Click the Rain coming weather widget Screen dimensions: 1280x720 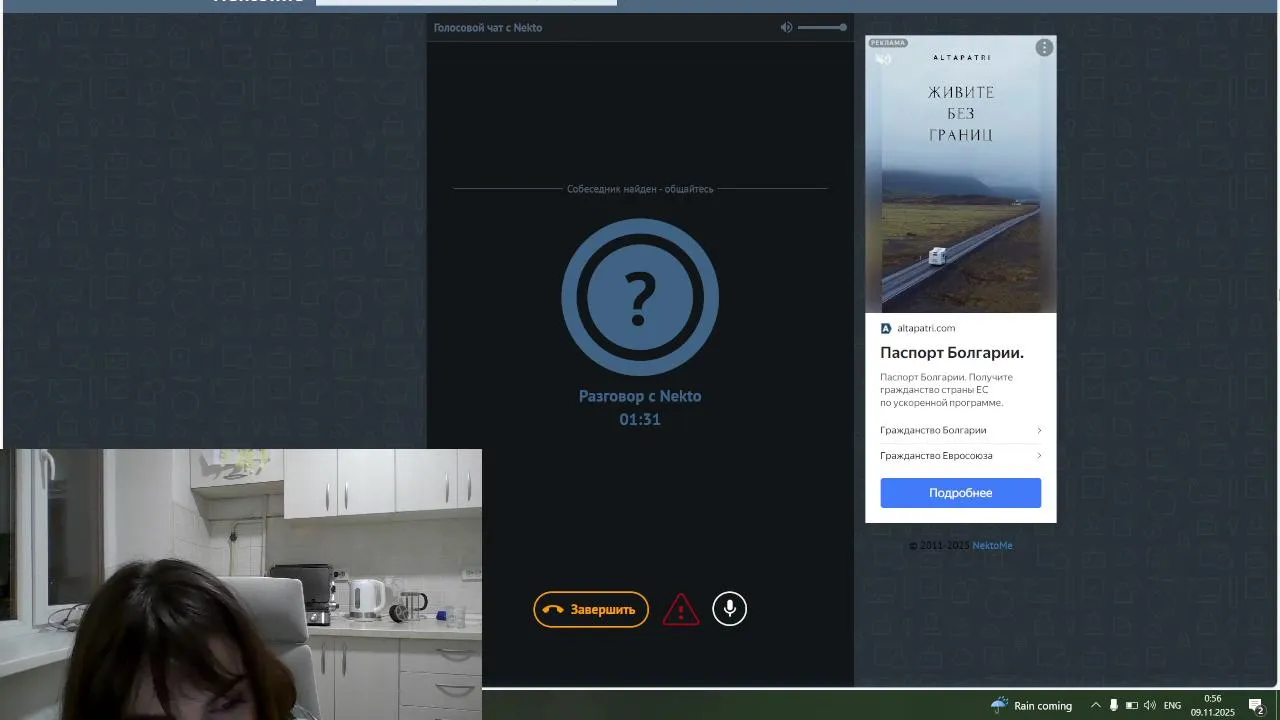pos(1031,705)
